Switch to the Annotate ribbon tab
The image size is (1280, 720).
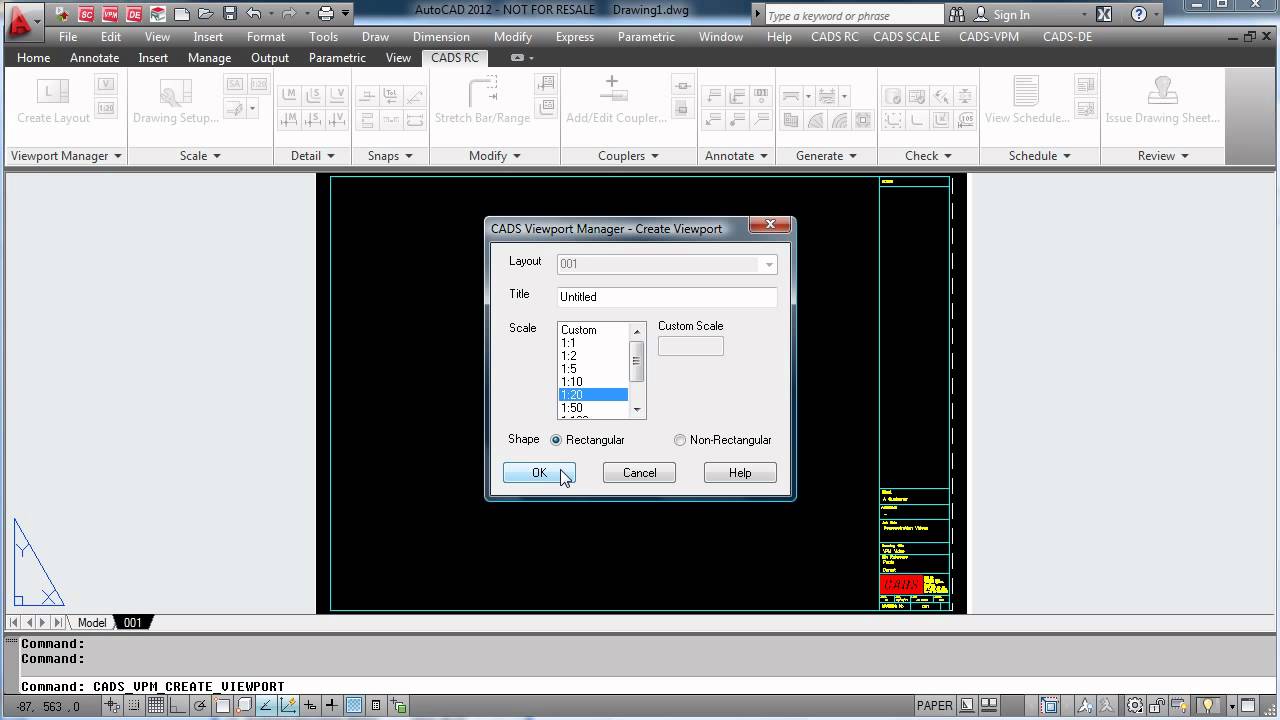pyautogui.click(x=94, y=58)
